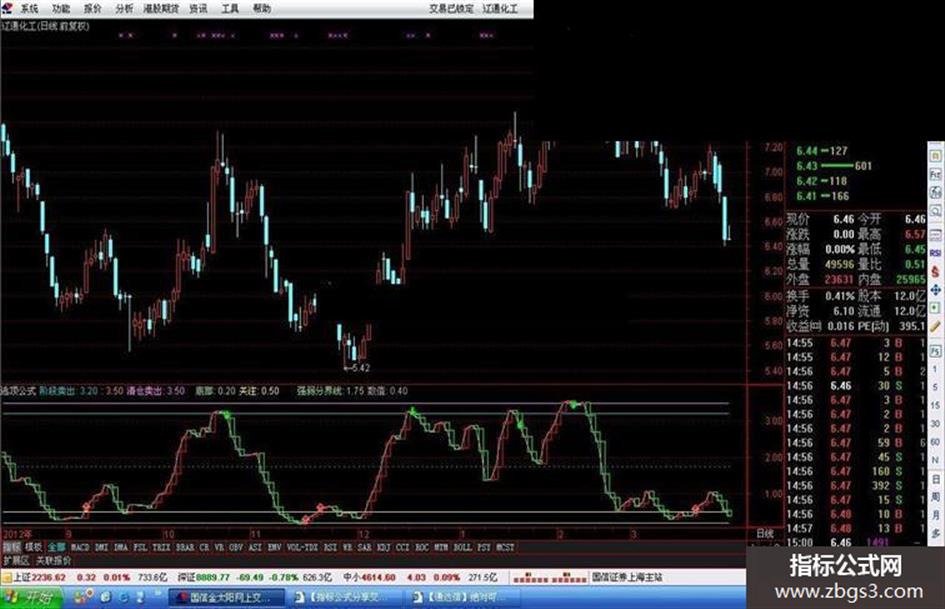Select the TRIX indicator tab

pos(161,547)
